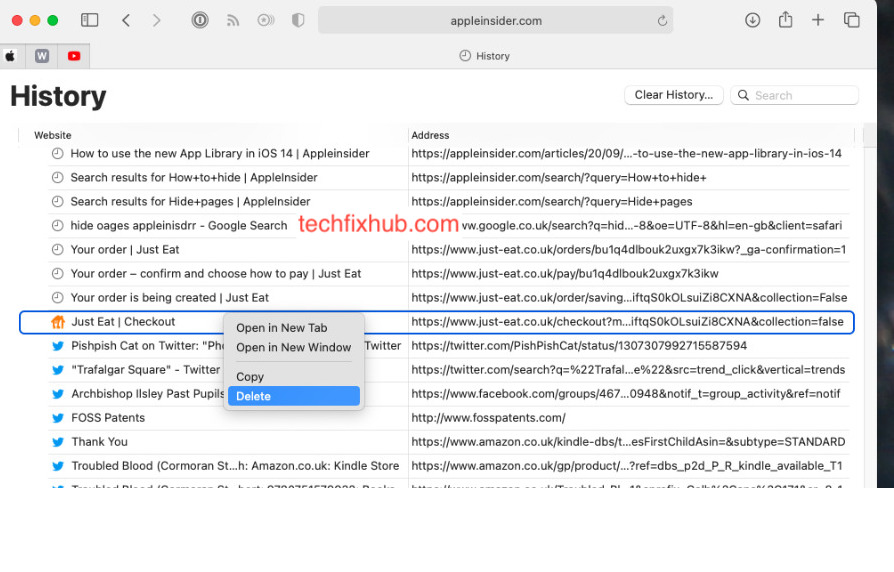Click the Twitter icon beside Thank You
The image size is (894, 572).
click(x=58, y=442)
